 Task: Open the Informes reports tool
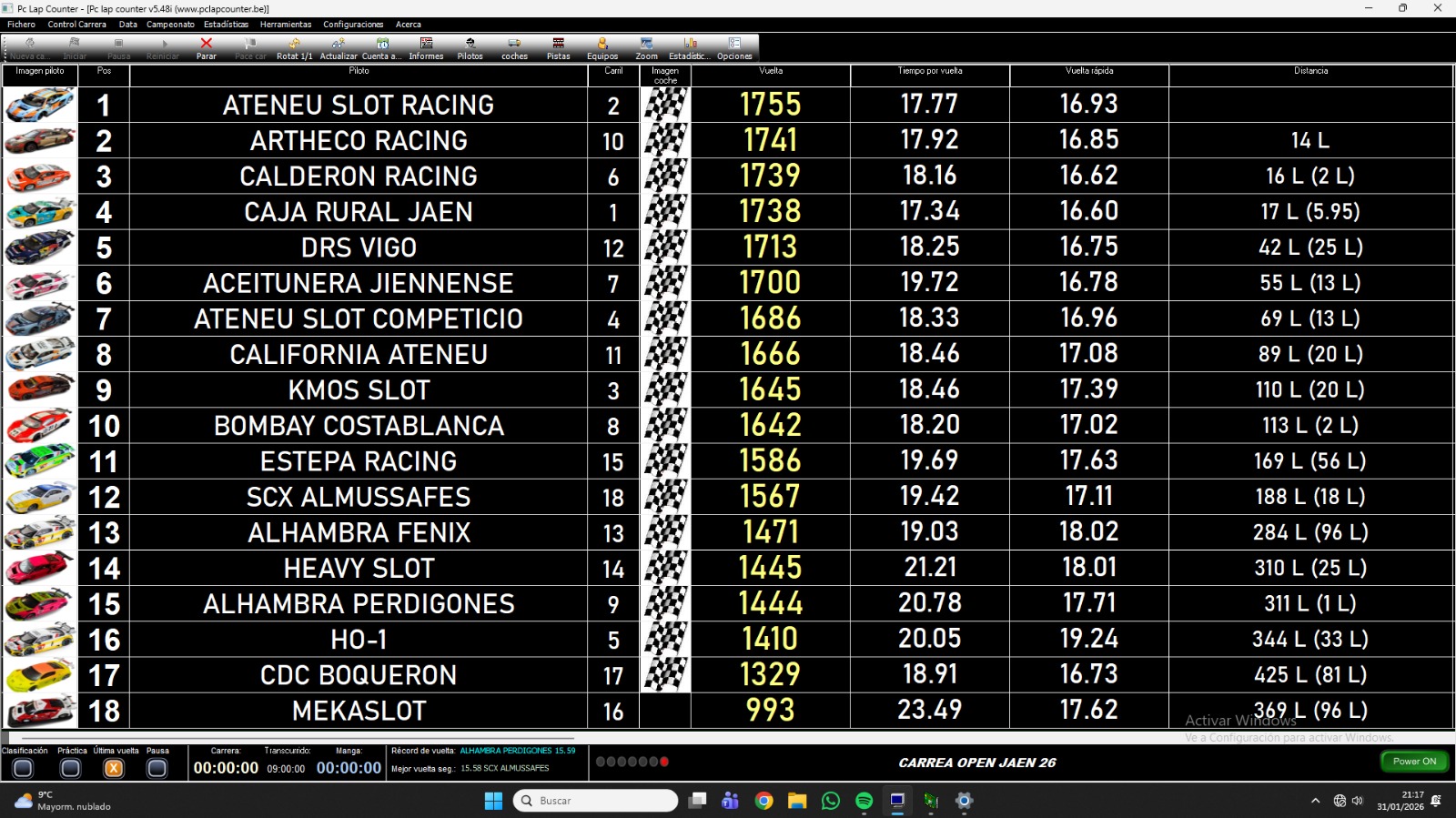(x=426, y=47)
